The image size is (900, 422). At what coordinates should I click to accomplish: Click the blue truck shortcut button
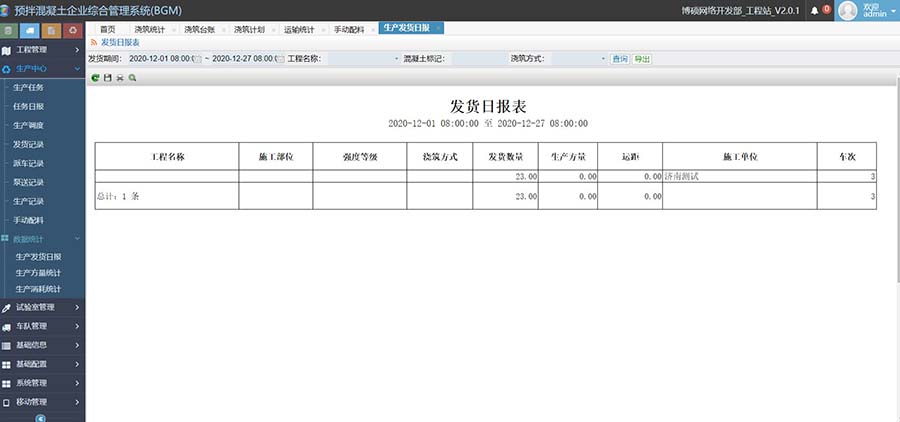click(30, 30)
